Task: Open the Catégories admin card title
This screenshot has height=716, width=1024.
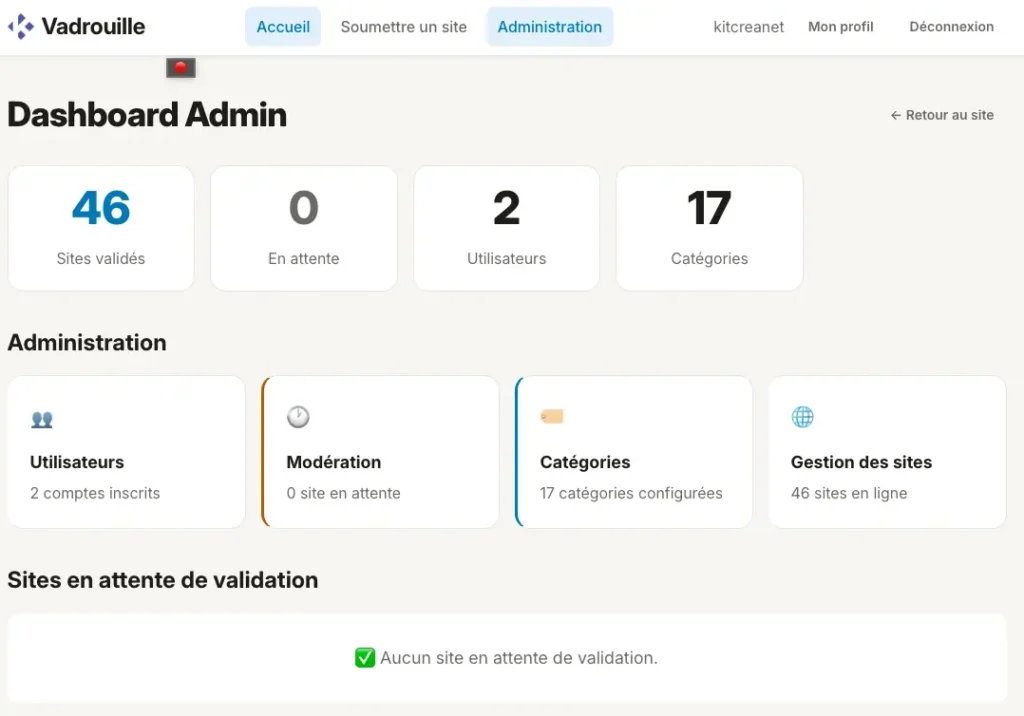Action: [585, 462]
